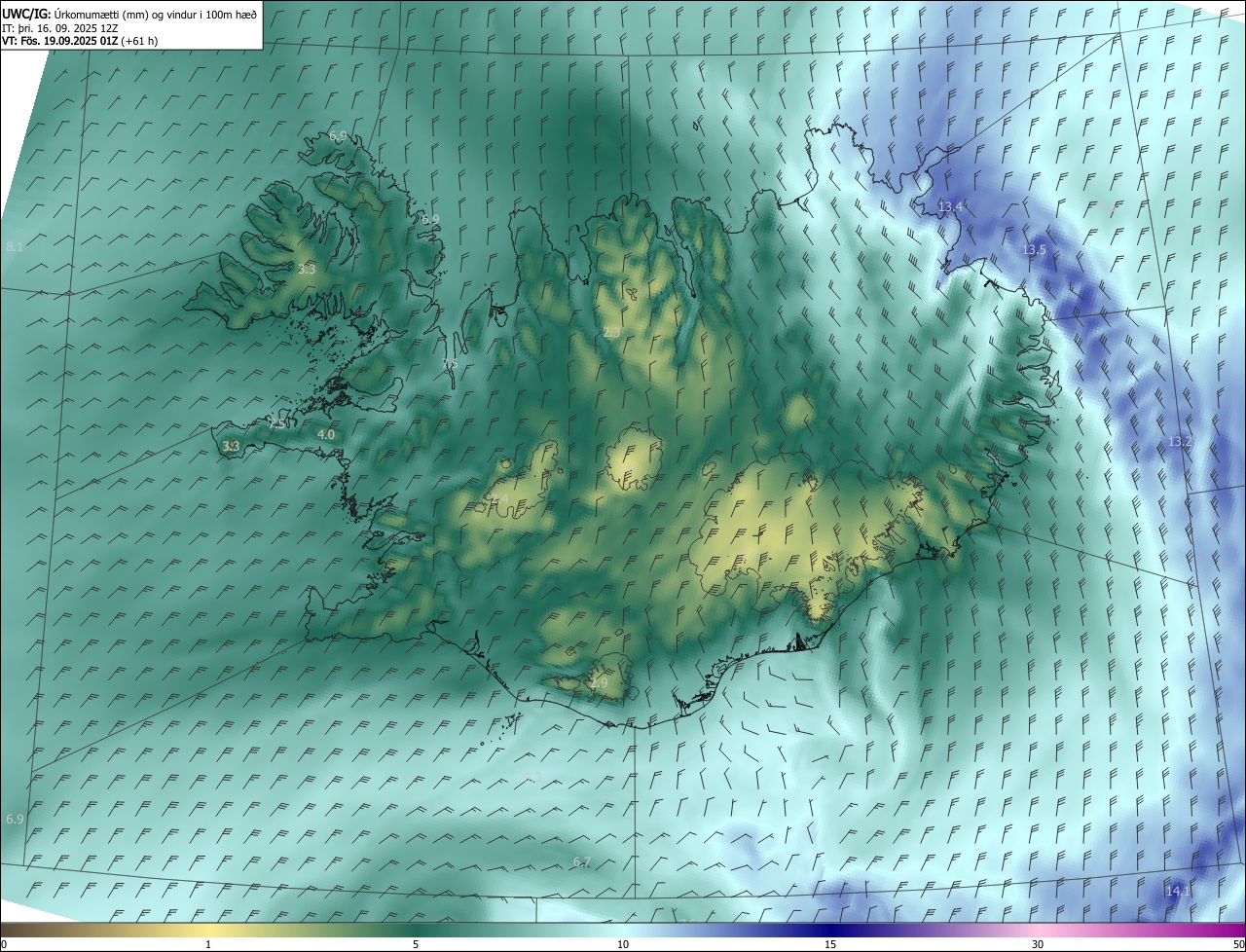Click the faint 2.4 value over Langjökull
The image size is (1246, 952).
click(x=499, y=499)
